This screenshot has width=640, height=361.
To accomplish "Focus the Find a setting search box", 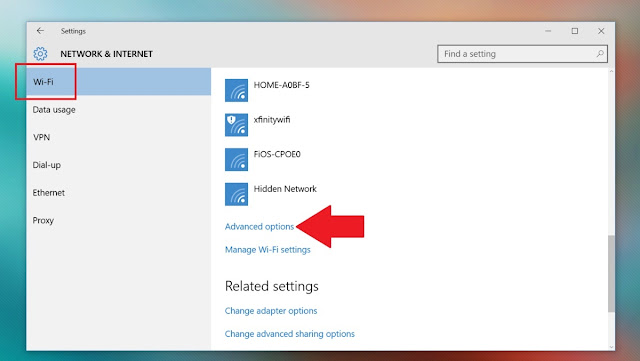I will pos(522,54).
